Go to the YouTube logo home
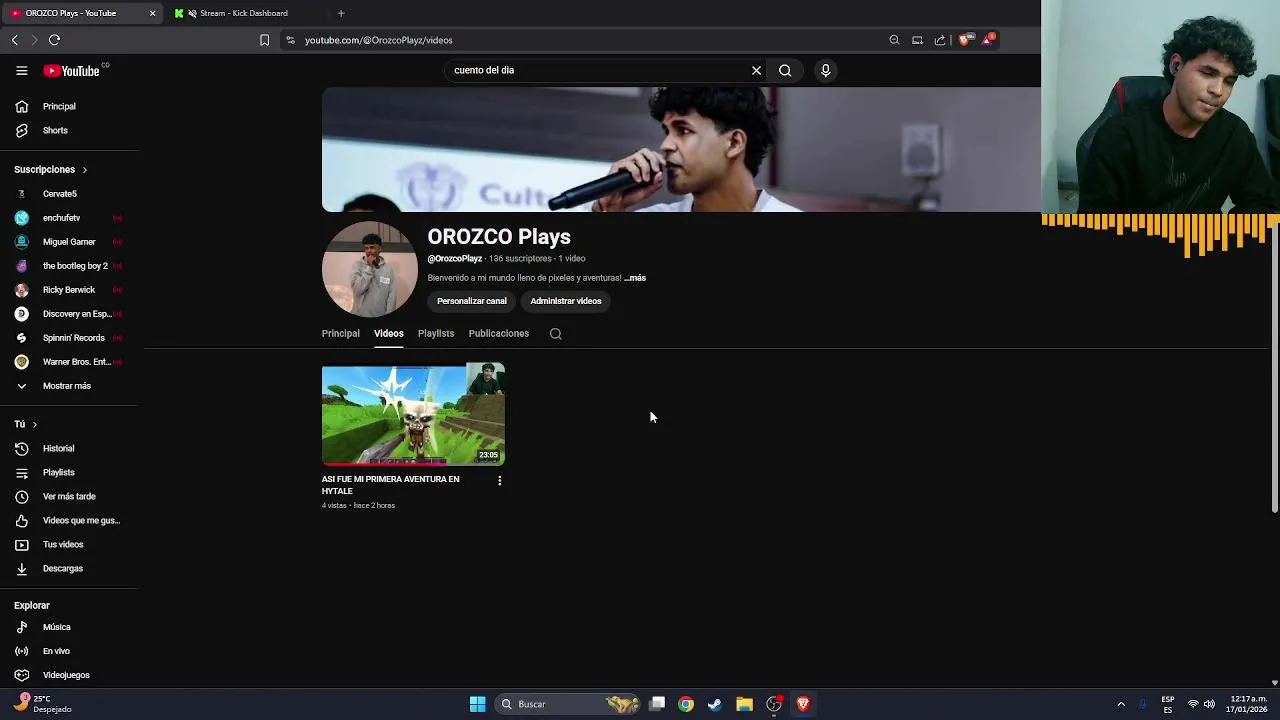 pyautogui.click(x=71, y=71)
